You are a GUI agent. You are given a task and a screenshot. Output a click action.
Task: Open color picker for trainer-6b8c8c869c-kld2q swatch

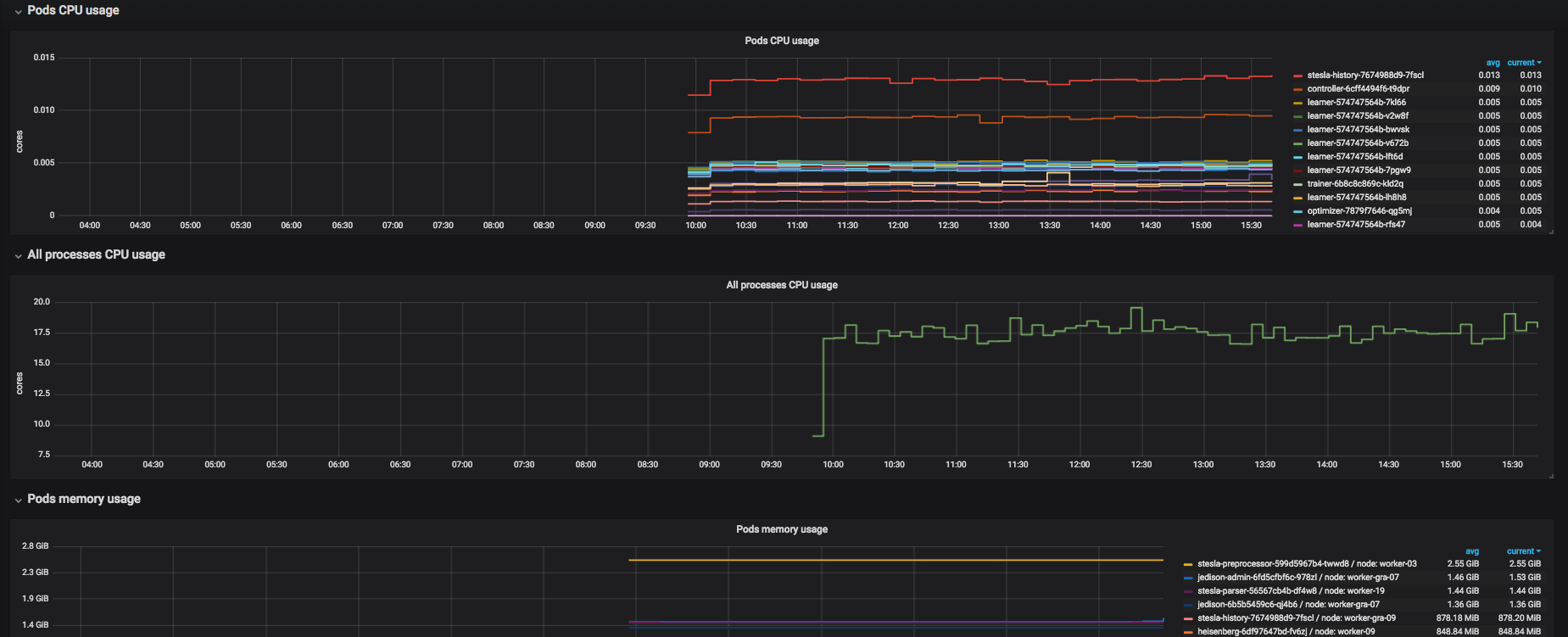1297,184
